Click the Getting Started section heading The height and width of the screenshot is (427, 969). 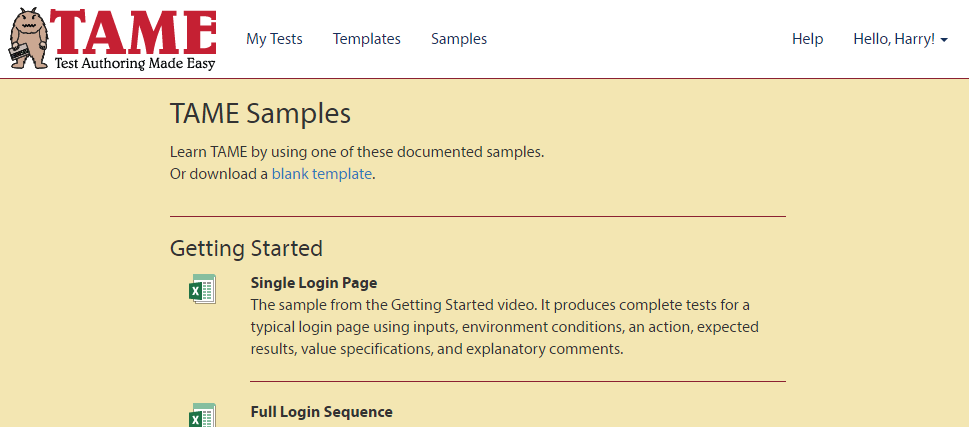[246, 248]
